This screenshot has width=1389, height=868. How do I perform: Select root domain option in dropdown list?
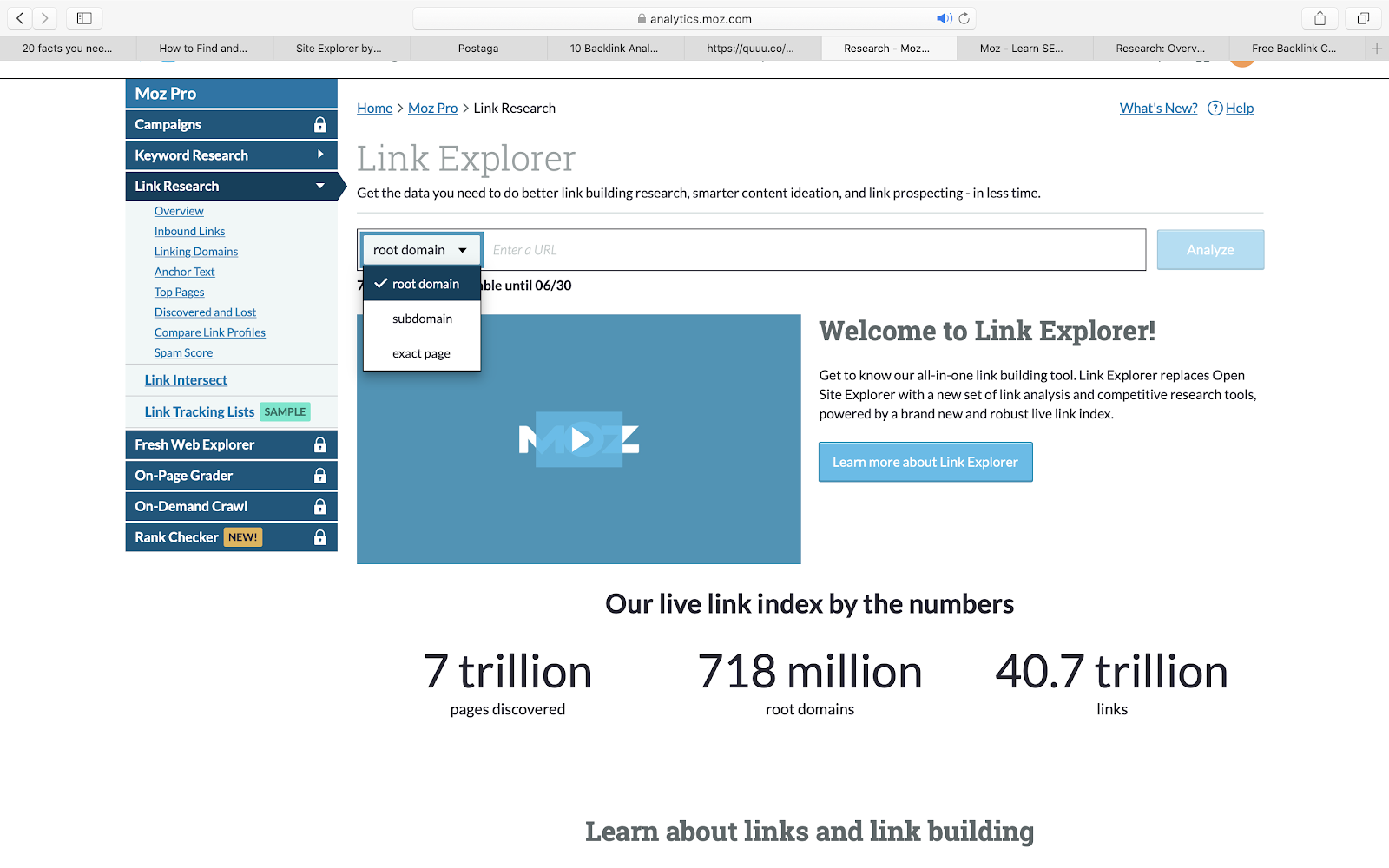coord(422,284)
